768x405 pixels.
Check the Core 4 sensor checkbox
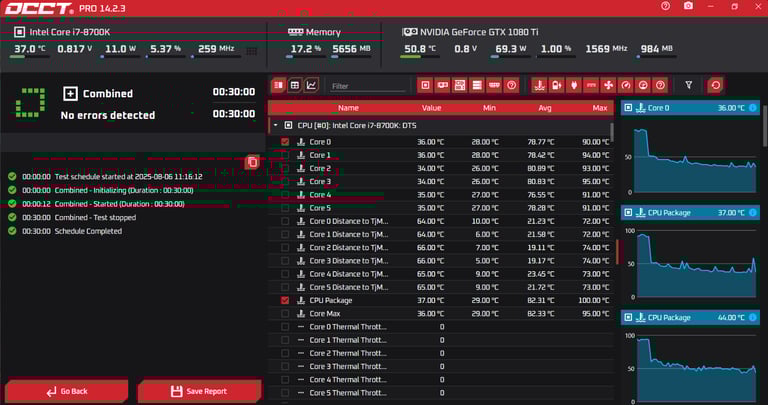pos(285,194)
